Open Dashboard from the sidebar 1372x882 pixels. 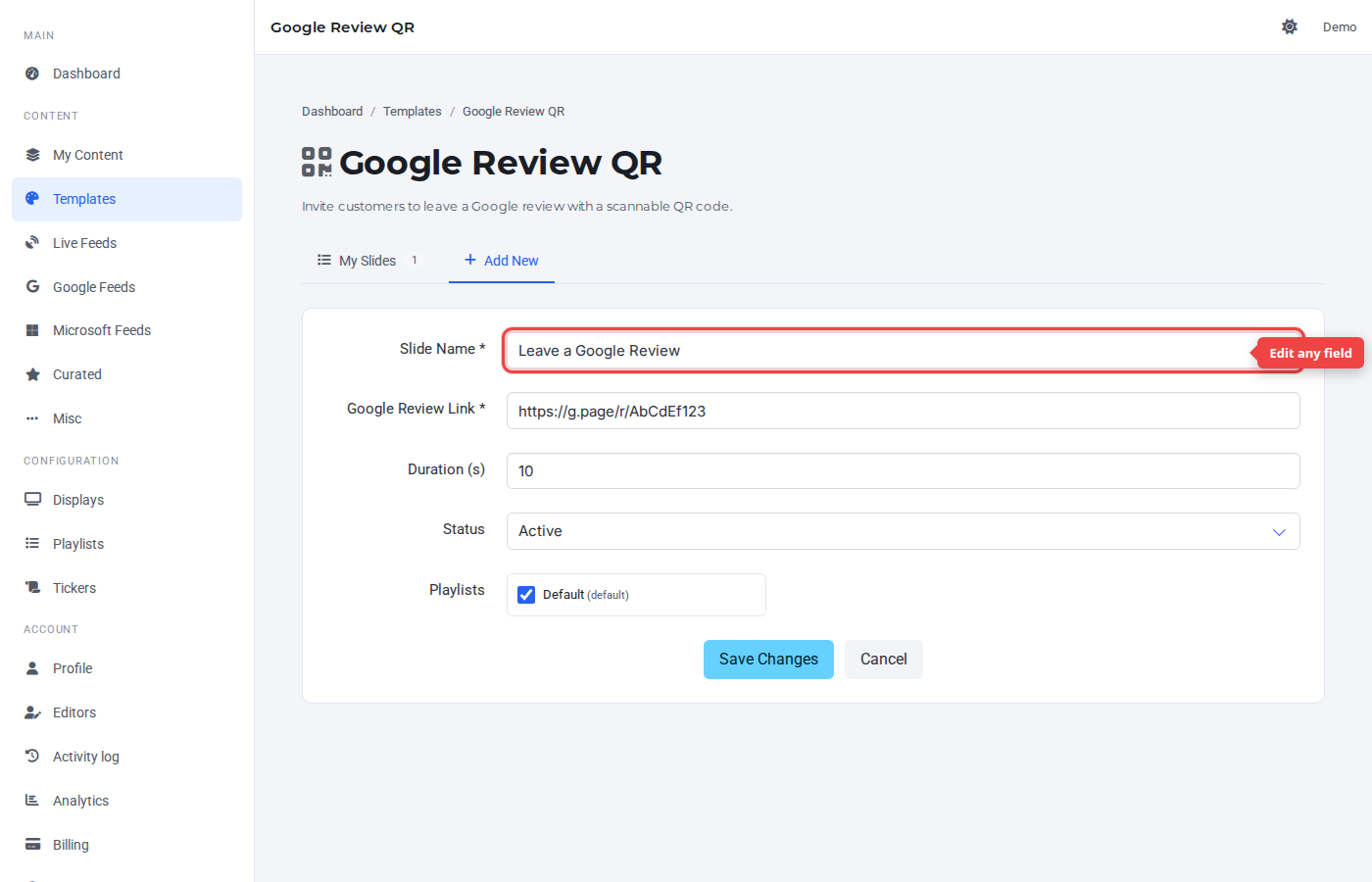[x=126, y=73]
